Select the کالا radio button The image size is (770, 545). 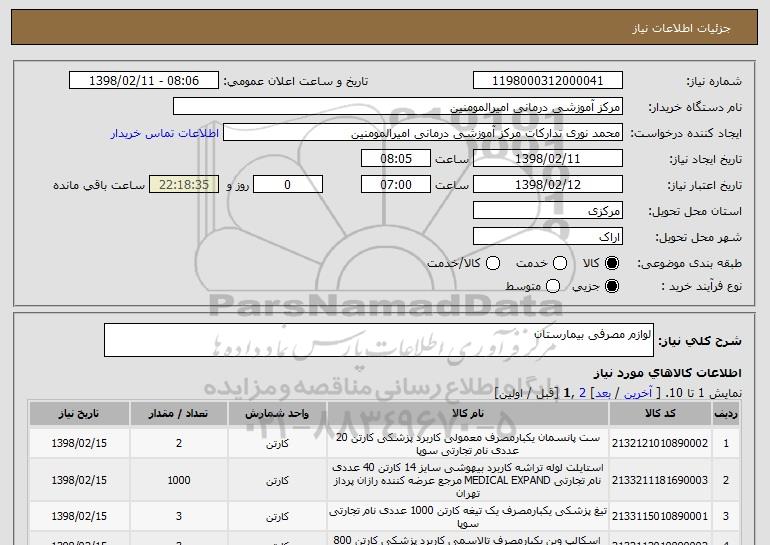612,263
